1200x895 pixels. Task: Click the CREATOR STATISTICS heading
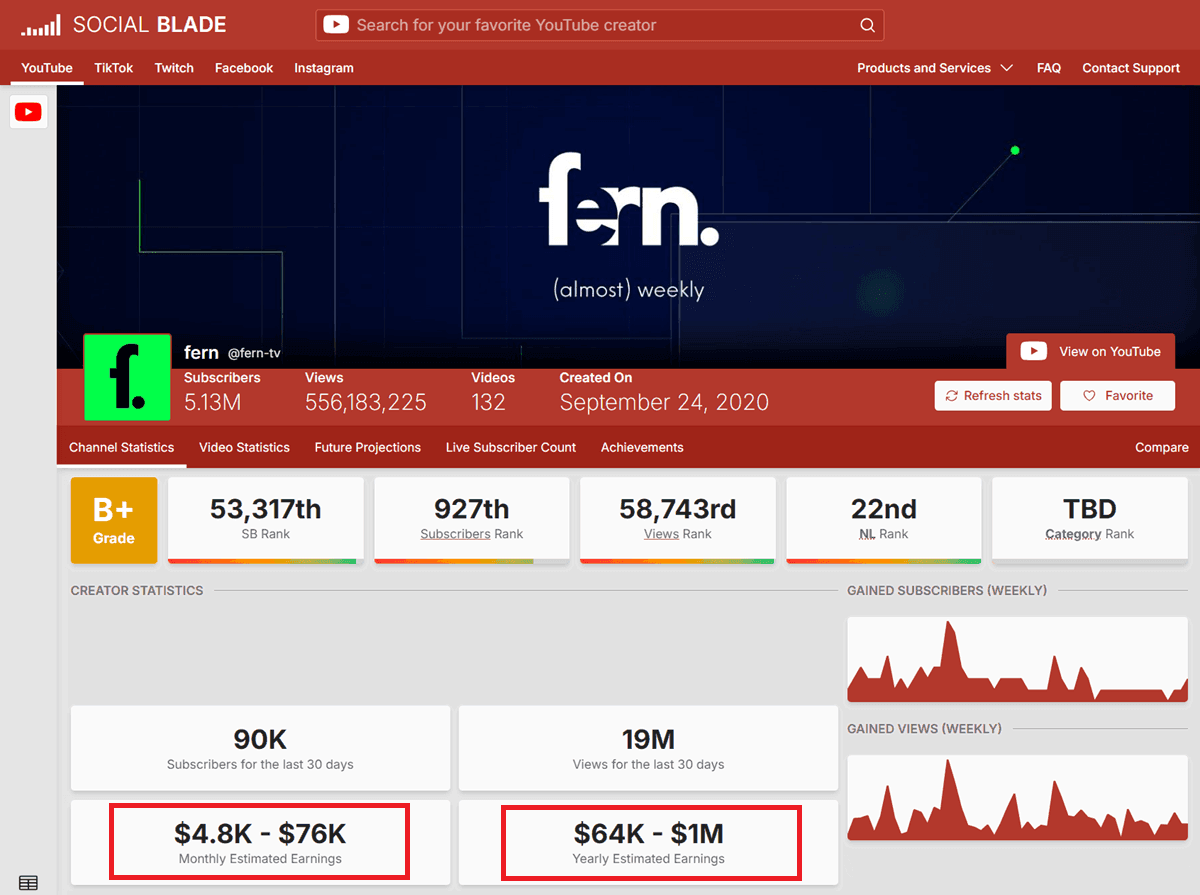[137, 590]
